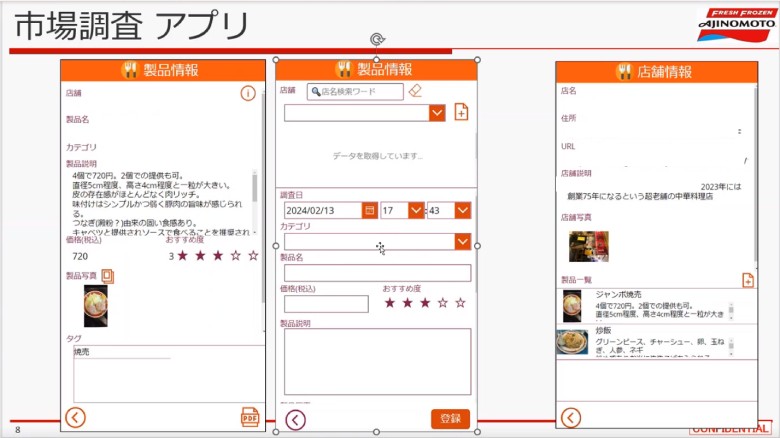780x438 pixels.
Task: Click the info icon in left 製品情報 panel
Action: point(248,93)
